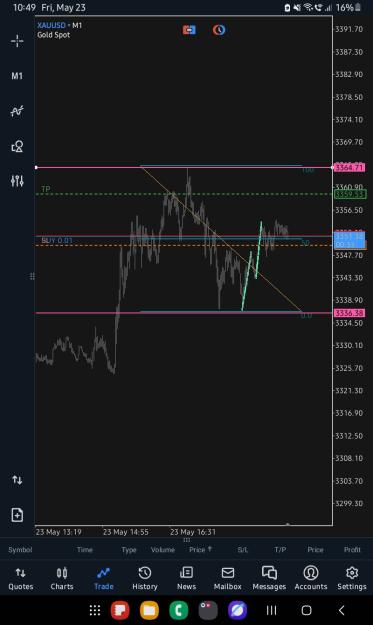The width and height of the screenshot is (373, 625).
Task: Launch the dark camera app in taskbar
Action: (208, 610)
